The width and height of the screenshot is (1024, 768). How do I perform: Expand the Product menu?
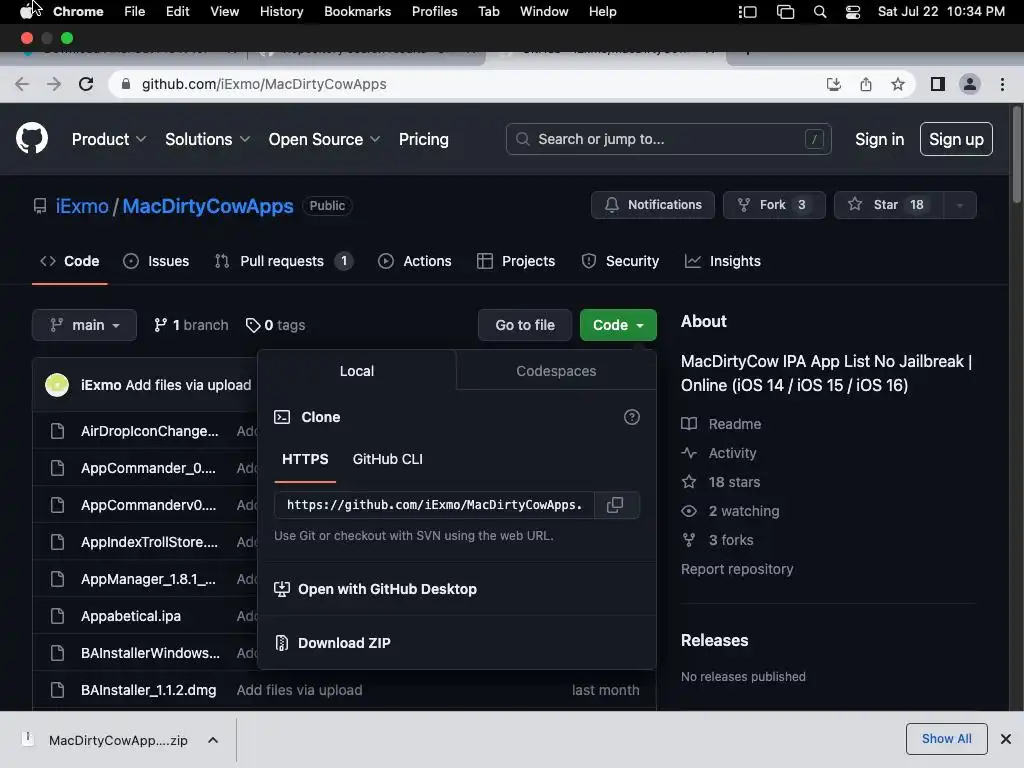click(x=108, y=139)
